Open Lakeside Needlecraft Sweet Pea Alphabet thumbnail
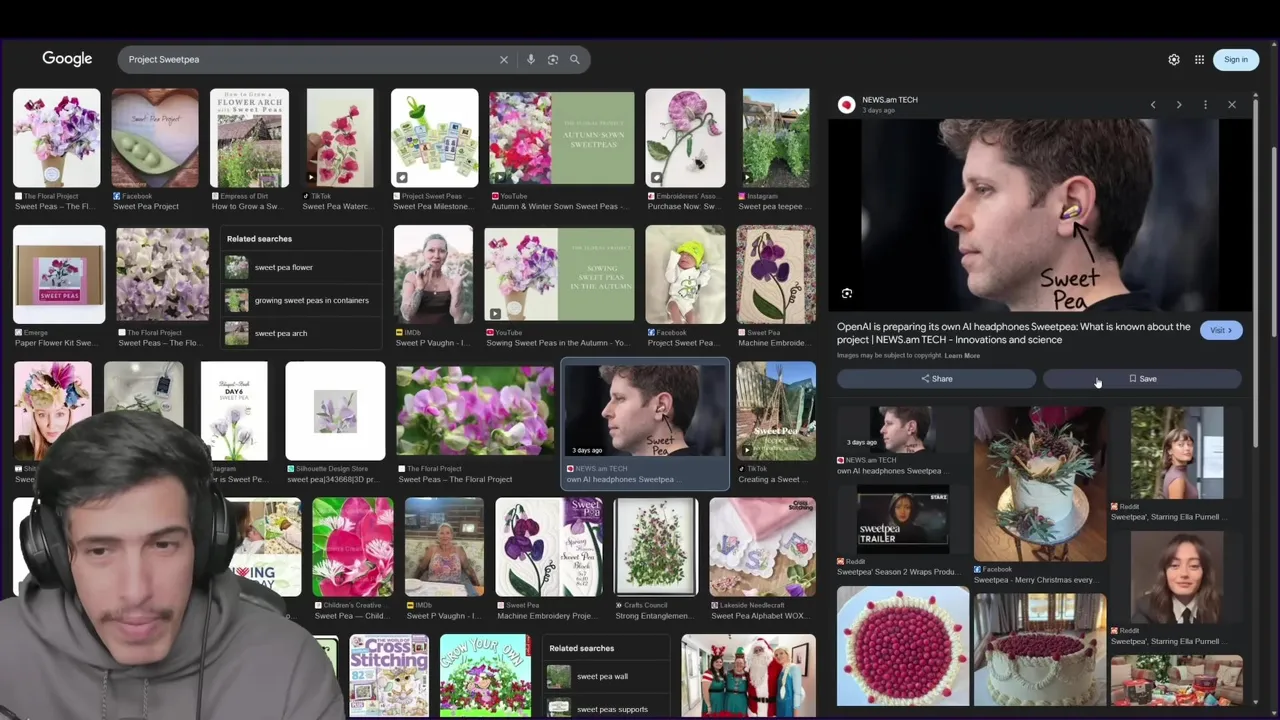 tap(762, 547)
